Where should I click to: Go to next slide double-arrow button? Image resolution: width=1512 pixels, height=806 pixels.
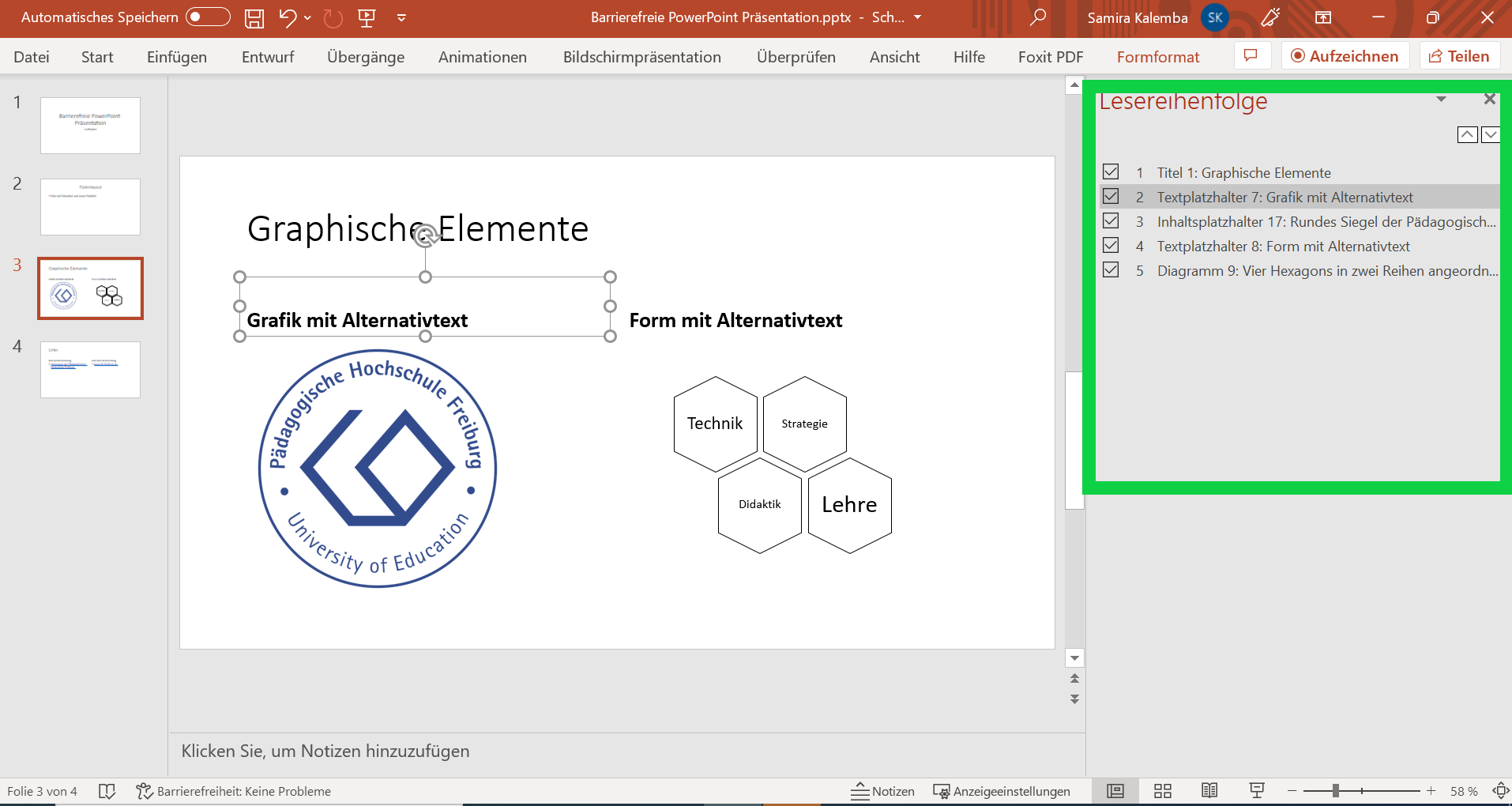click(1074, 699)
